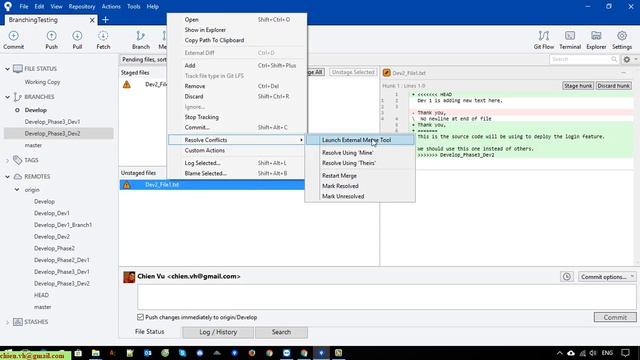The width and height of the screenshot is (640, 360).
Task: Switch to the Search tab
Action: point(281,332)
